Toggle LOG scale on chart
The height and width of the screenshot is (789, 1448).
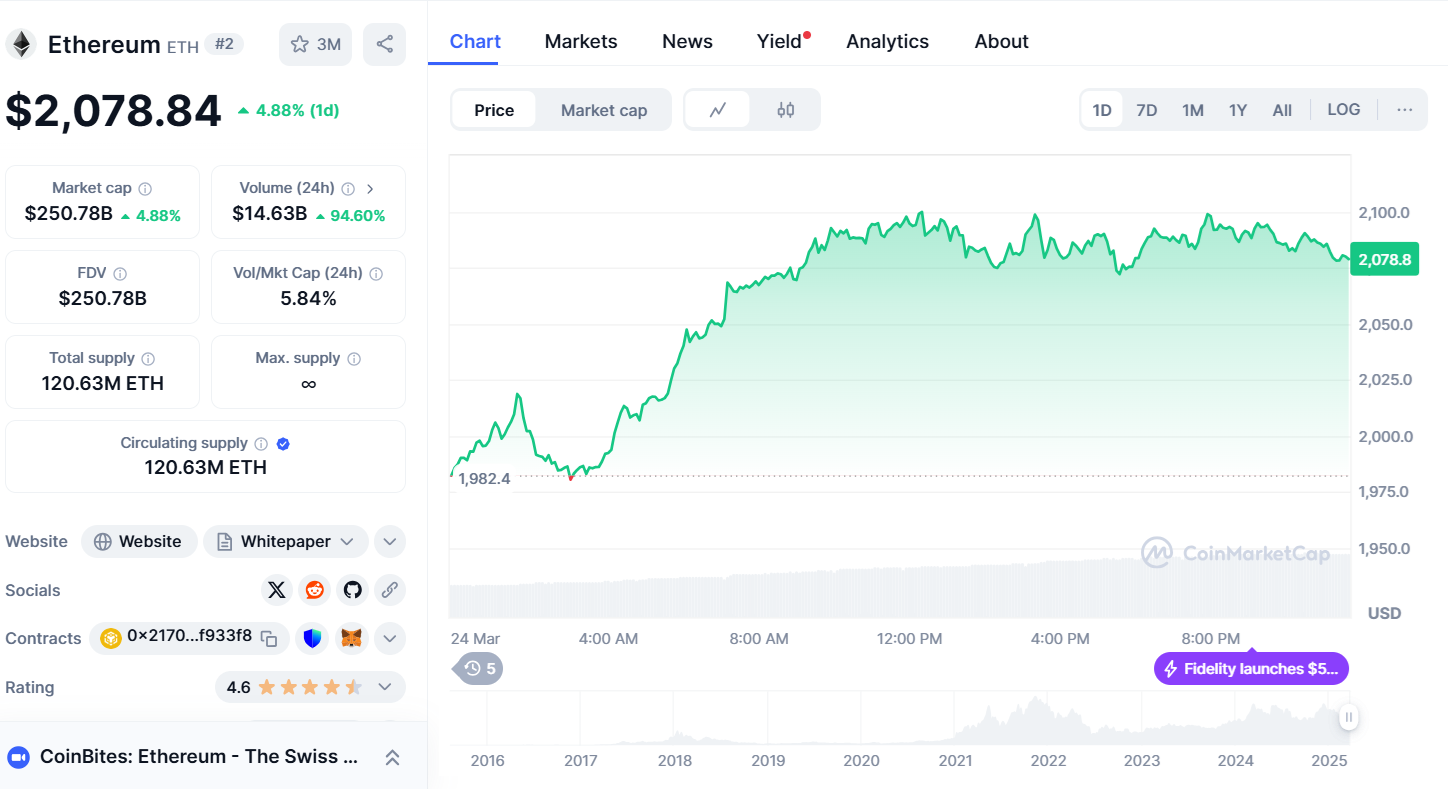coord(1344,110)
